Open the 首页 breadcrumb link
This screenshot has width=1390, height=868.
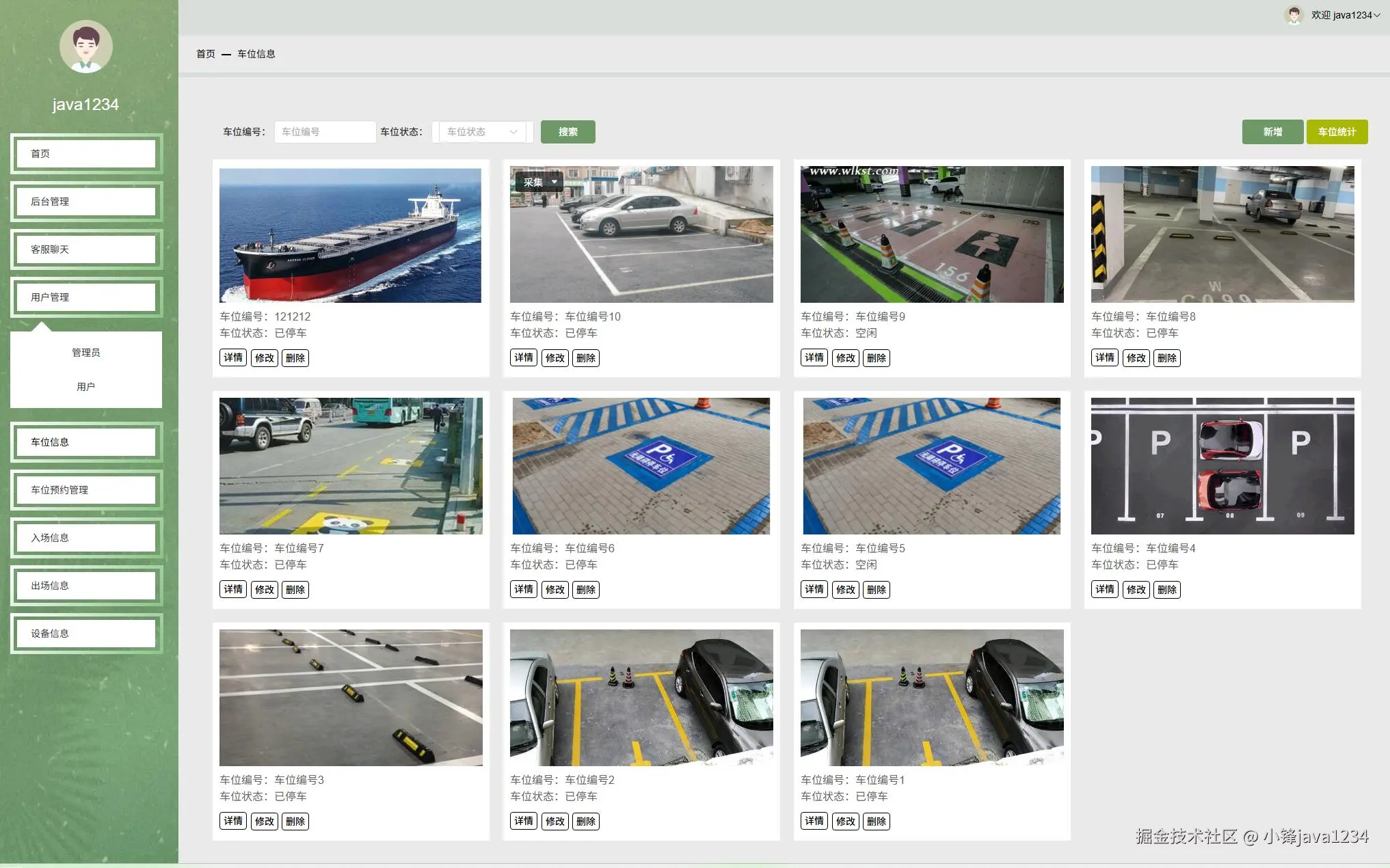pyautogui.click(x=205, y=54)
